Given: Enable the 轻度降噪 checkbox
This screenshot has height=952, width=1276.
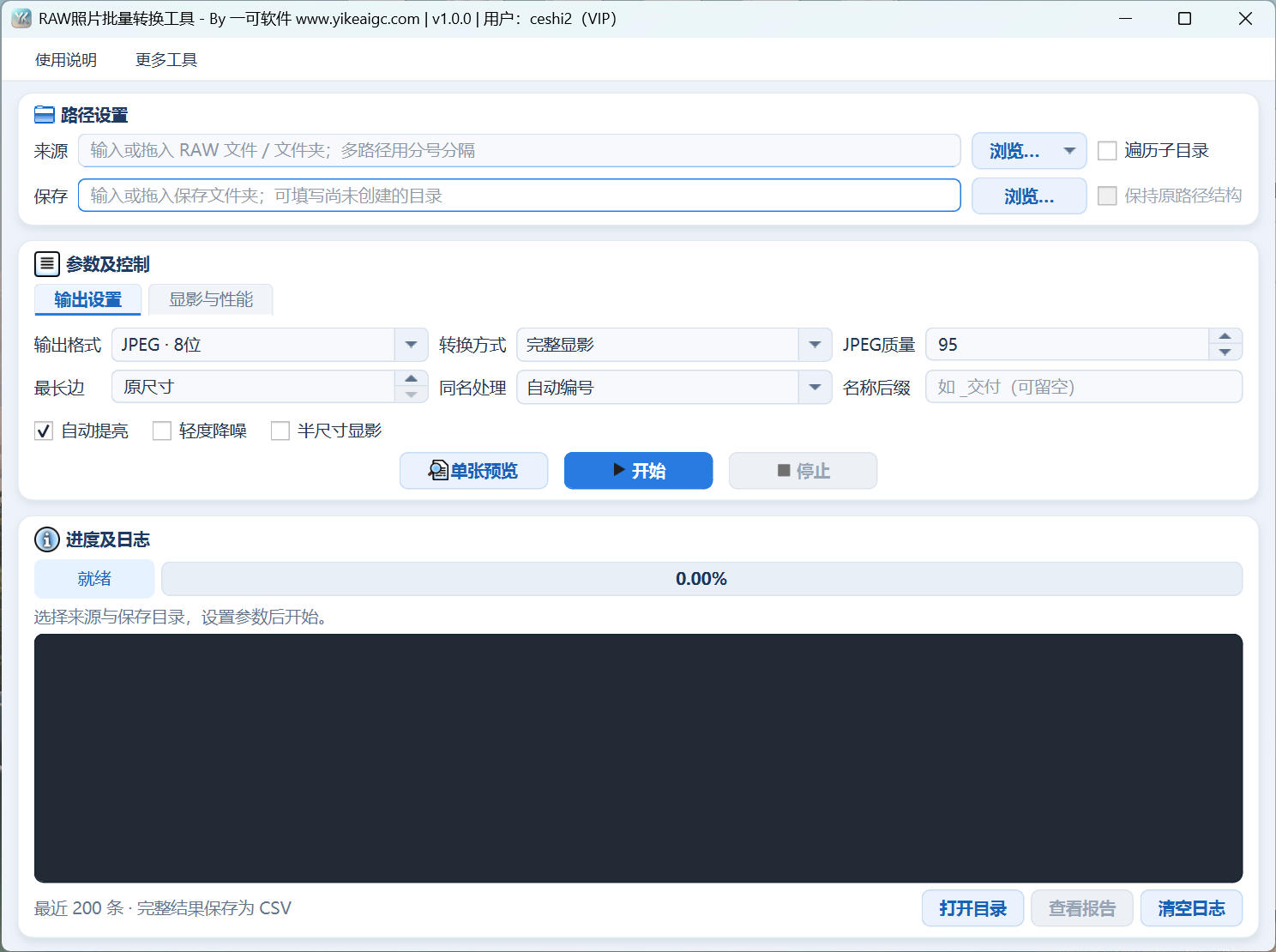Looking at the screenshot, I should (162, 431).
